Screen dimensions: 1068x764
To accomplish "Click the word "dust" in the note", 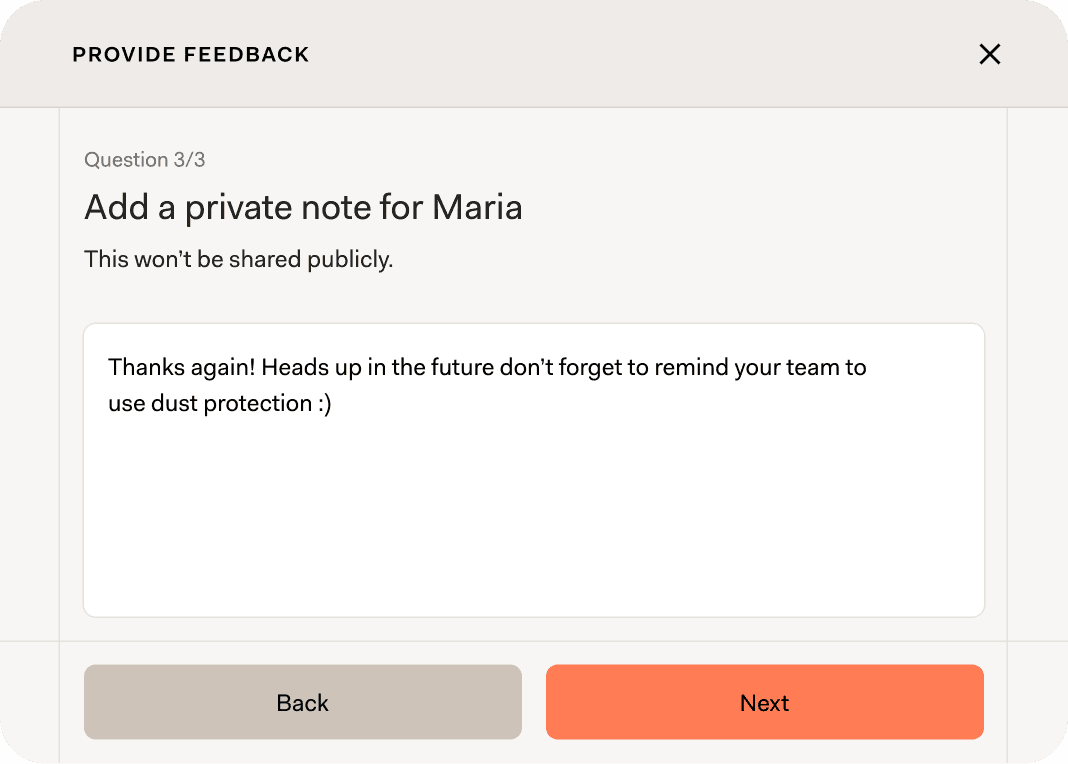I will coord(176,403).
